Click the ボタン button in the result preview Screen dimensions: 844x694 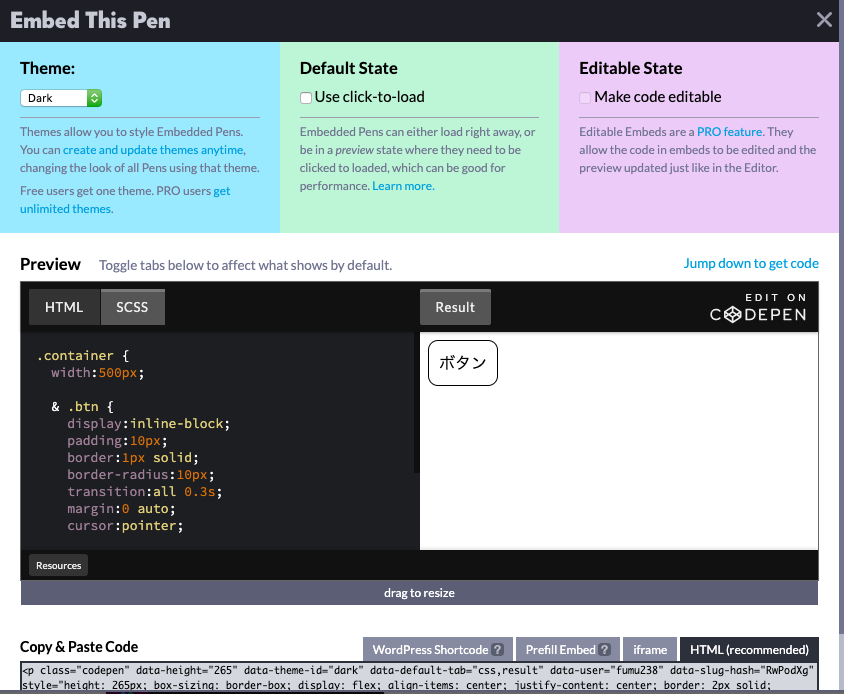pos(462,362)
